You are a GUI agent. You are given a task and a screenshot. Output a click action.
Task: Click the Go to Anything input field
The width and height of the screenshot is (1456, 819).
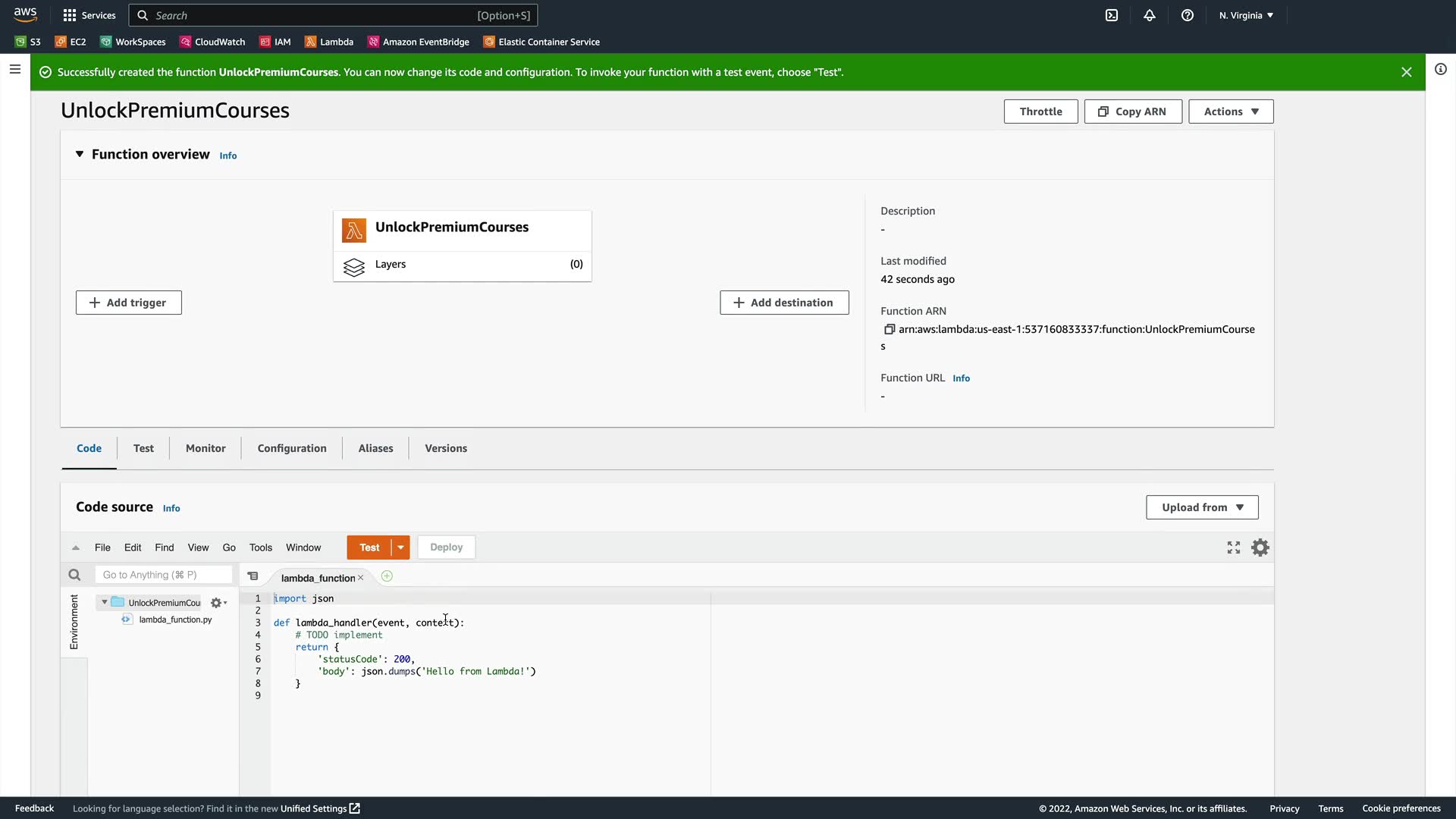tap(163, 575)
